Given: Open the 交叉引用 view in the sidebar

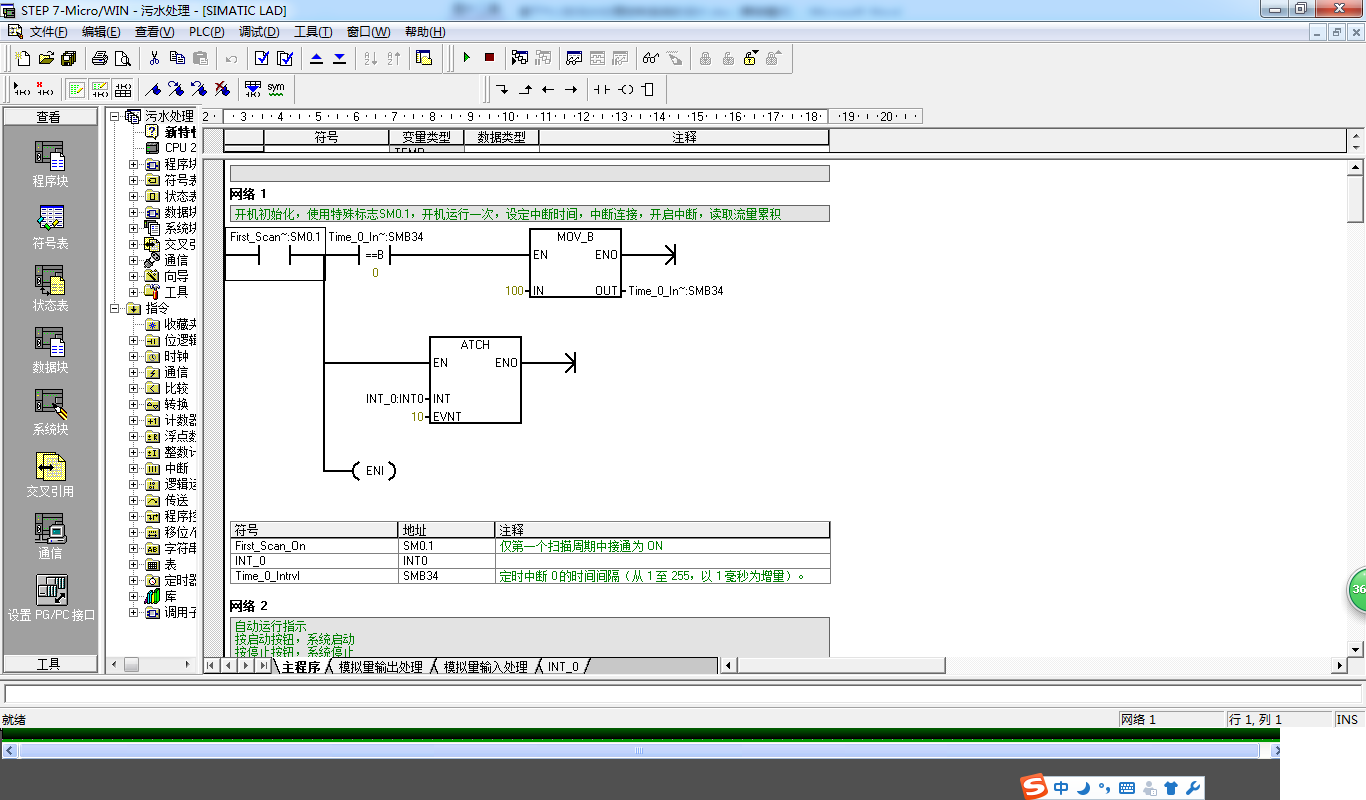Looking at the screenshot, I should [x=50, y=475].
